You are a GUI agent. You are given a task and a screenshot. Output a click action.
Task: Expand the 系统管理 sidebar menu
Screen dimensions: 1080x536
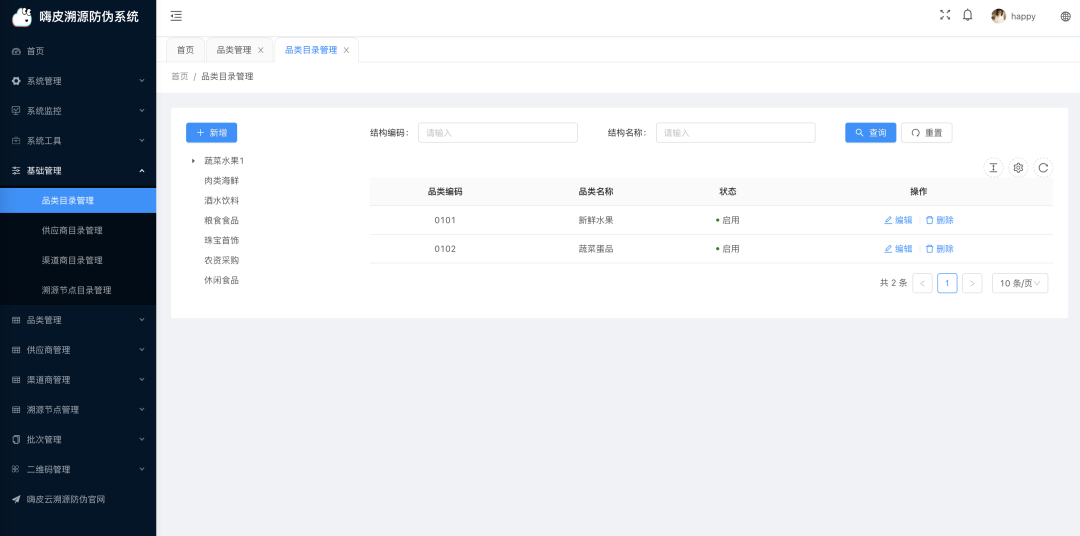[78, 81]
